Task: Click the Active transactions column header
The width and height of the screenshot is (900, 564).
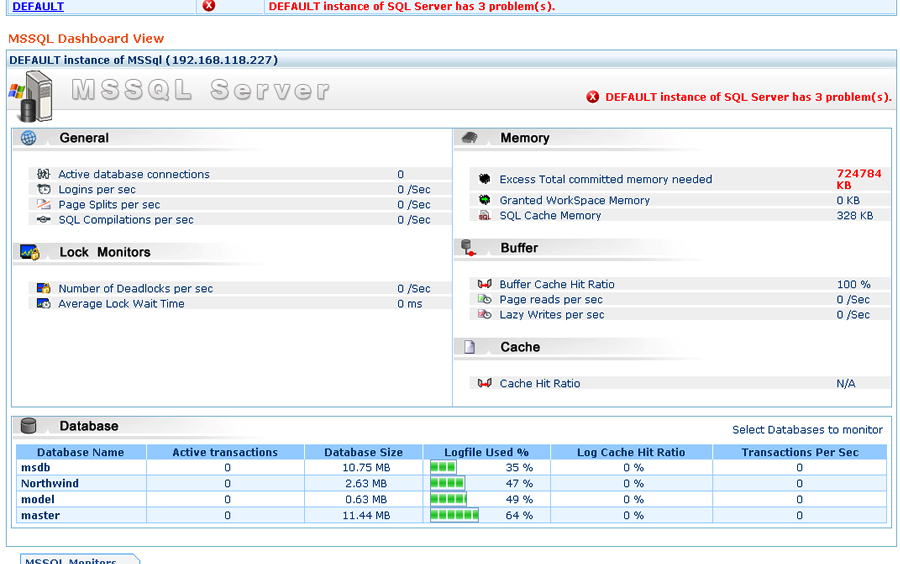Action: pyautogui.click(x=225, y=452)
